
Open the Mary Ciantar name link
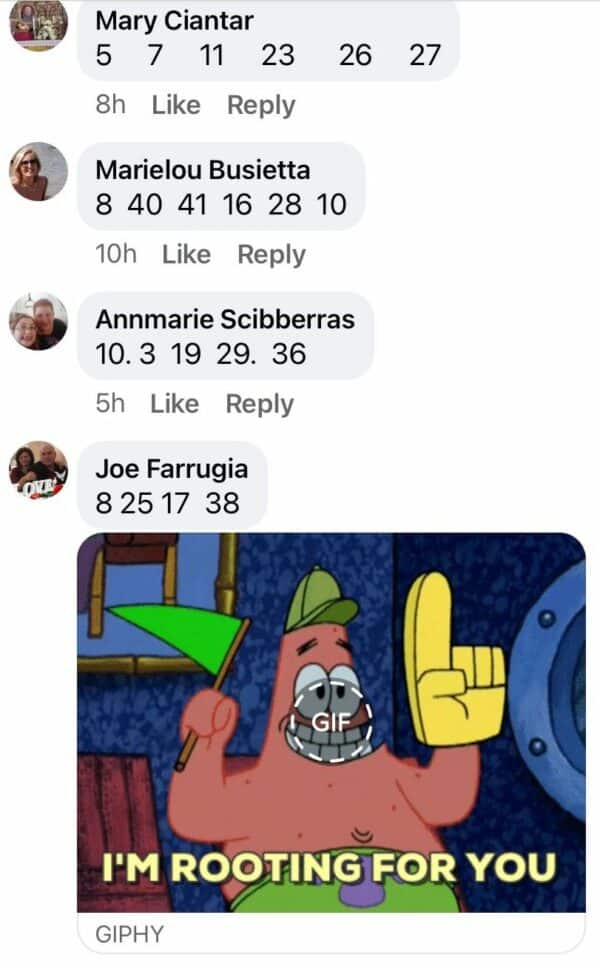[174, 21]
